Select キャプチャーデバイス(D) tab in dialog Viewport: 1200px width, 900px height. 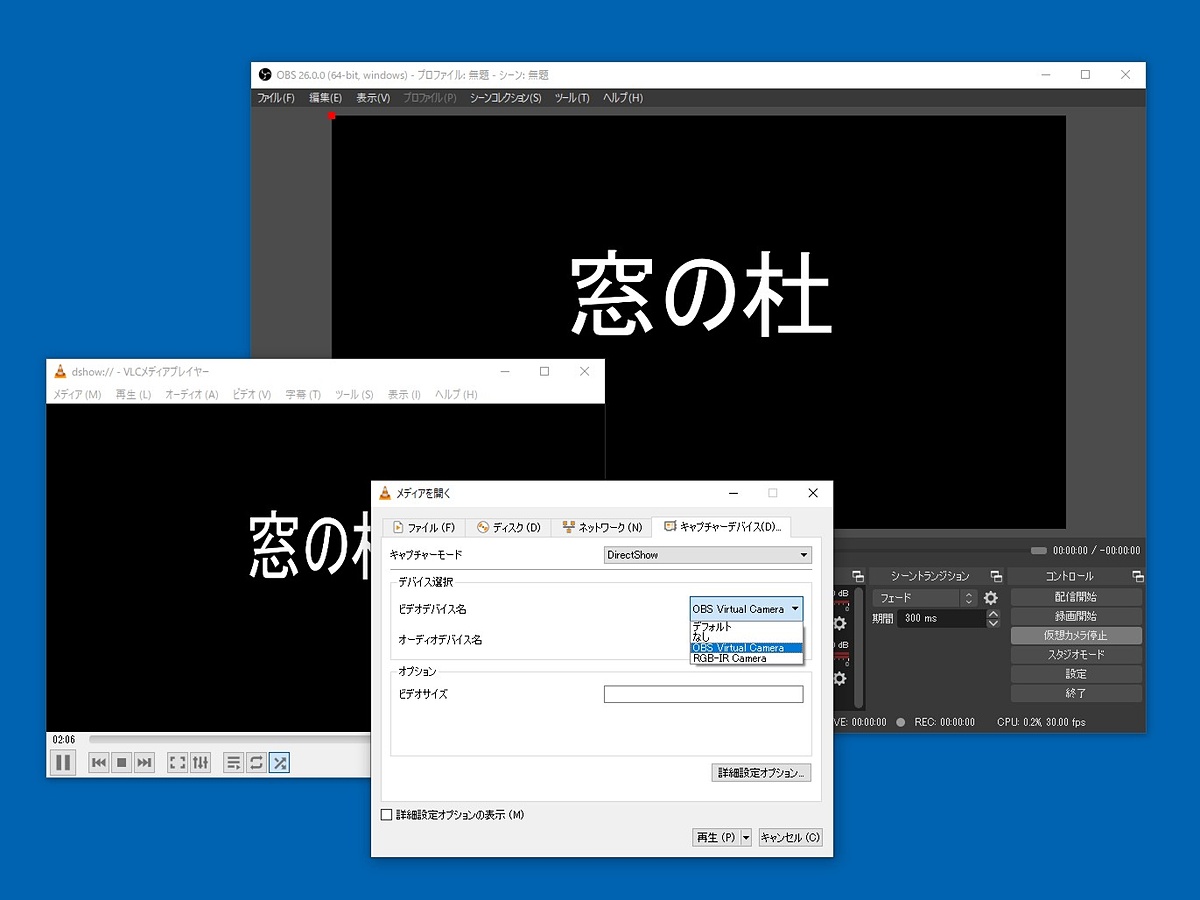721,527
